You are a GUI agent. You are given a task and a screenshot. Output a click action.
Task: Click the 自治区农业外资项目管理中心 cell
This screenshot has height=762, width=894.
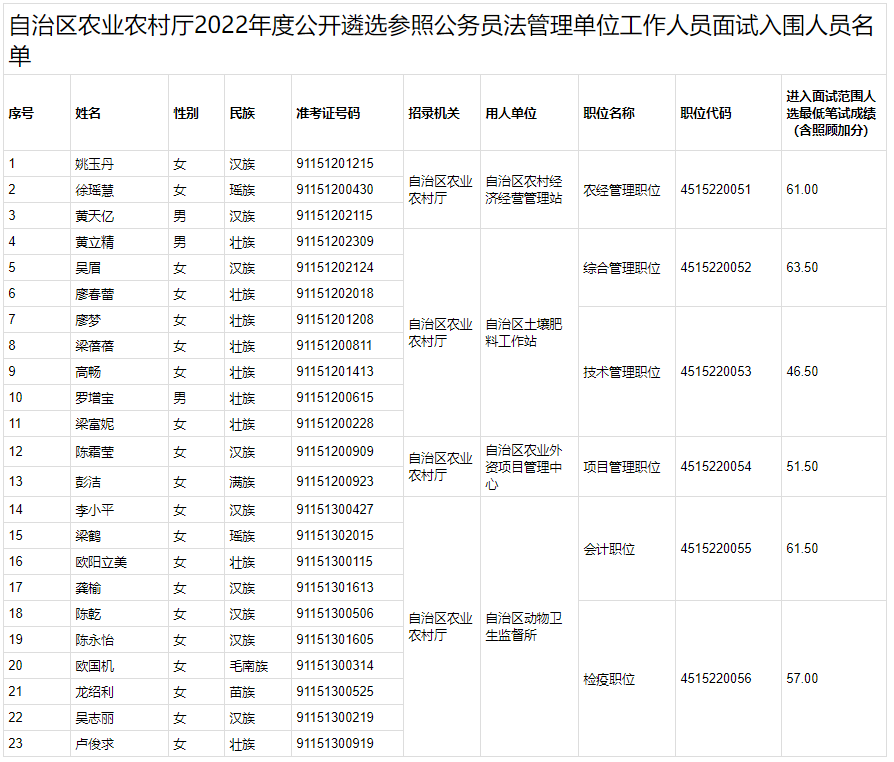tap(524, 467)
